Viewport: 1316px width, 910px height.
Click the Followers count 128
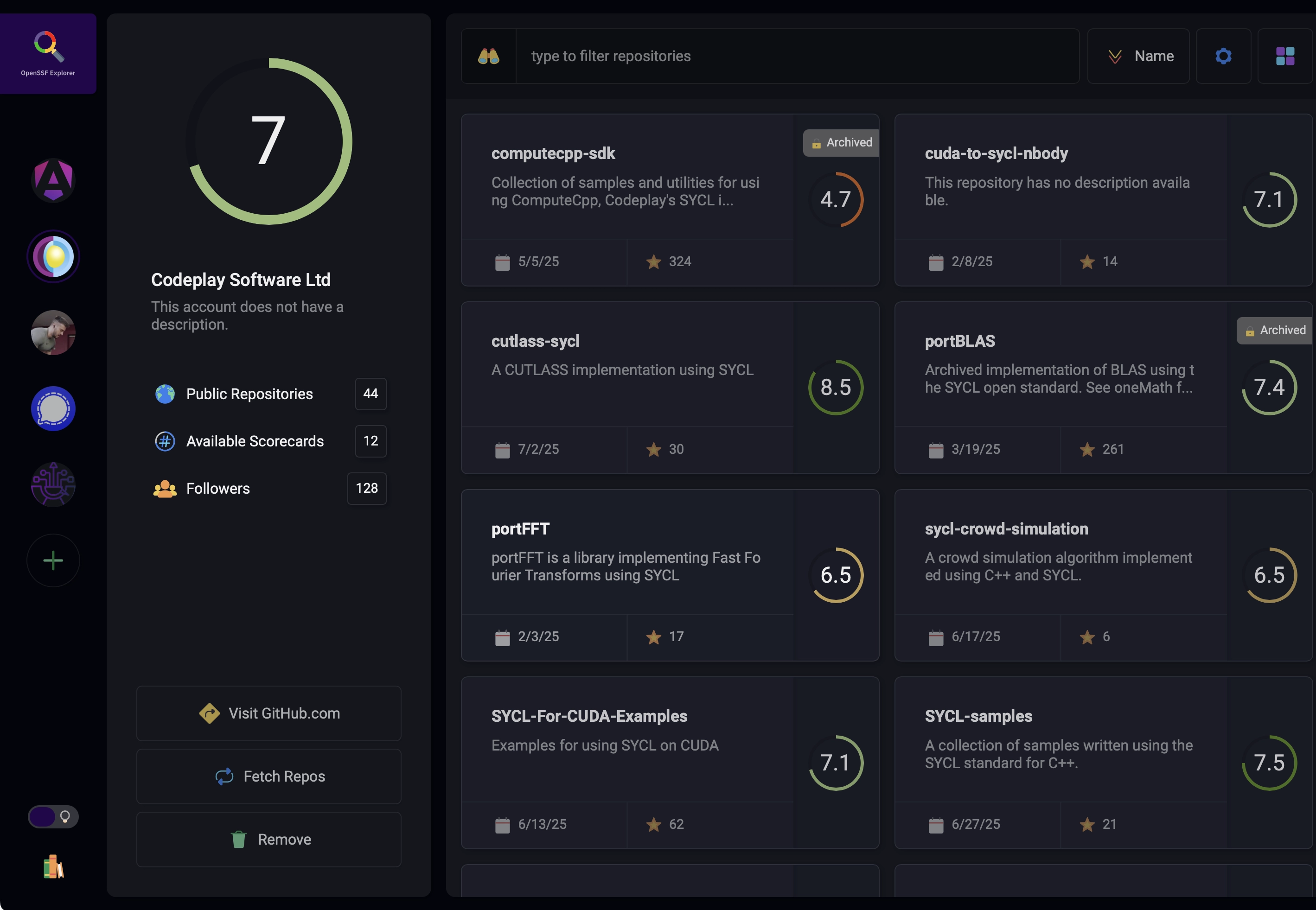pyautogui.click(x=367, y=489)
